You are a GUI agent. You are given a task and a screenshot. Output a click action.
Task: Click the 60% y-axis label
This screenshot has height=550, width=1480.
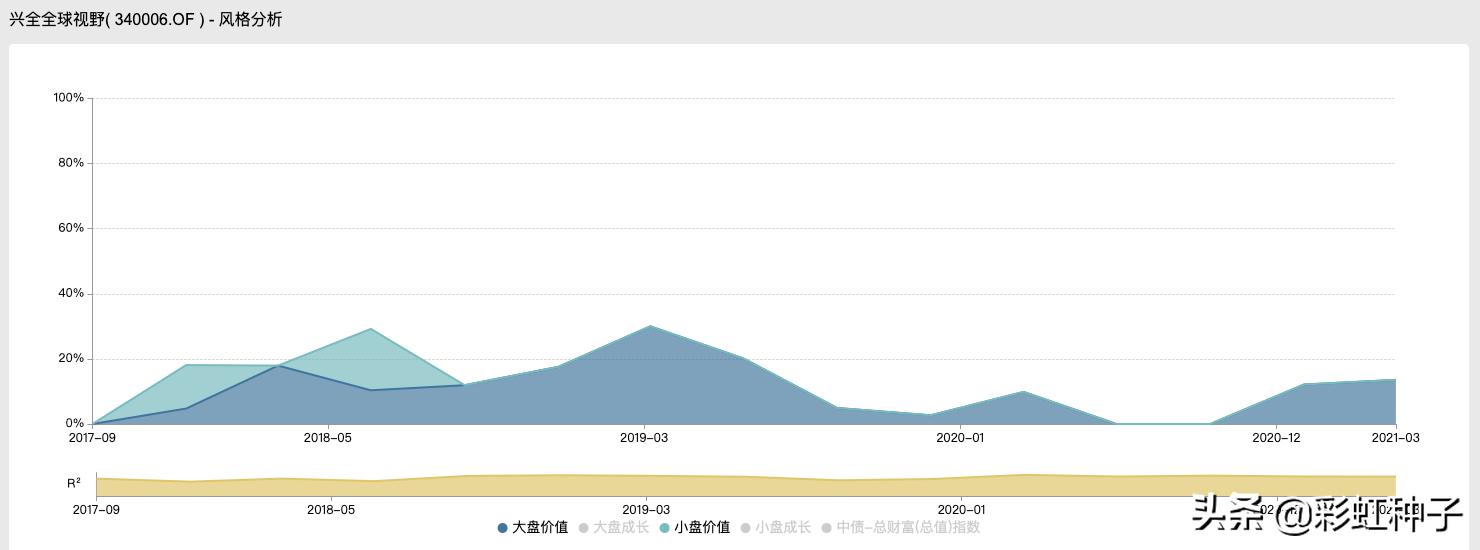point(71,228)
